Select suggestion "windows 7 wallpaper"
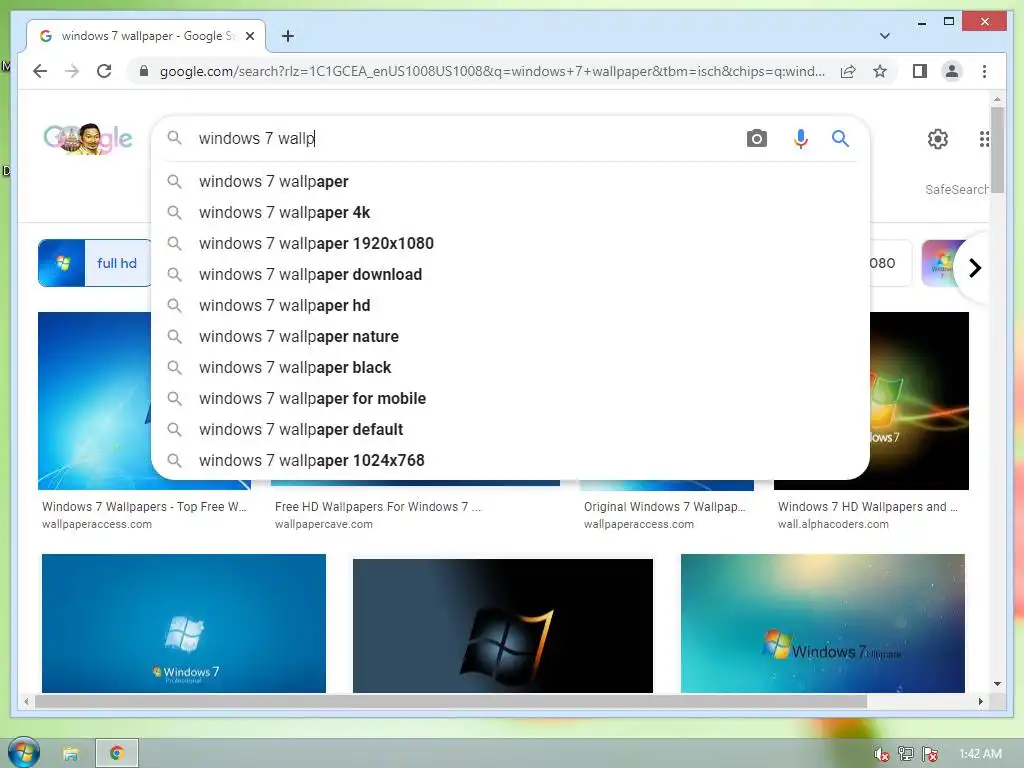 [x=510, y=182]
